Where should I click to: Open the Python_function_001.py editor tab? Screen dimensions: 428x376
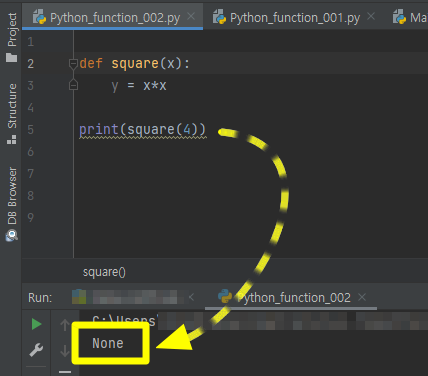pyautogui.click(x=295, y=17)
